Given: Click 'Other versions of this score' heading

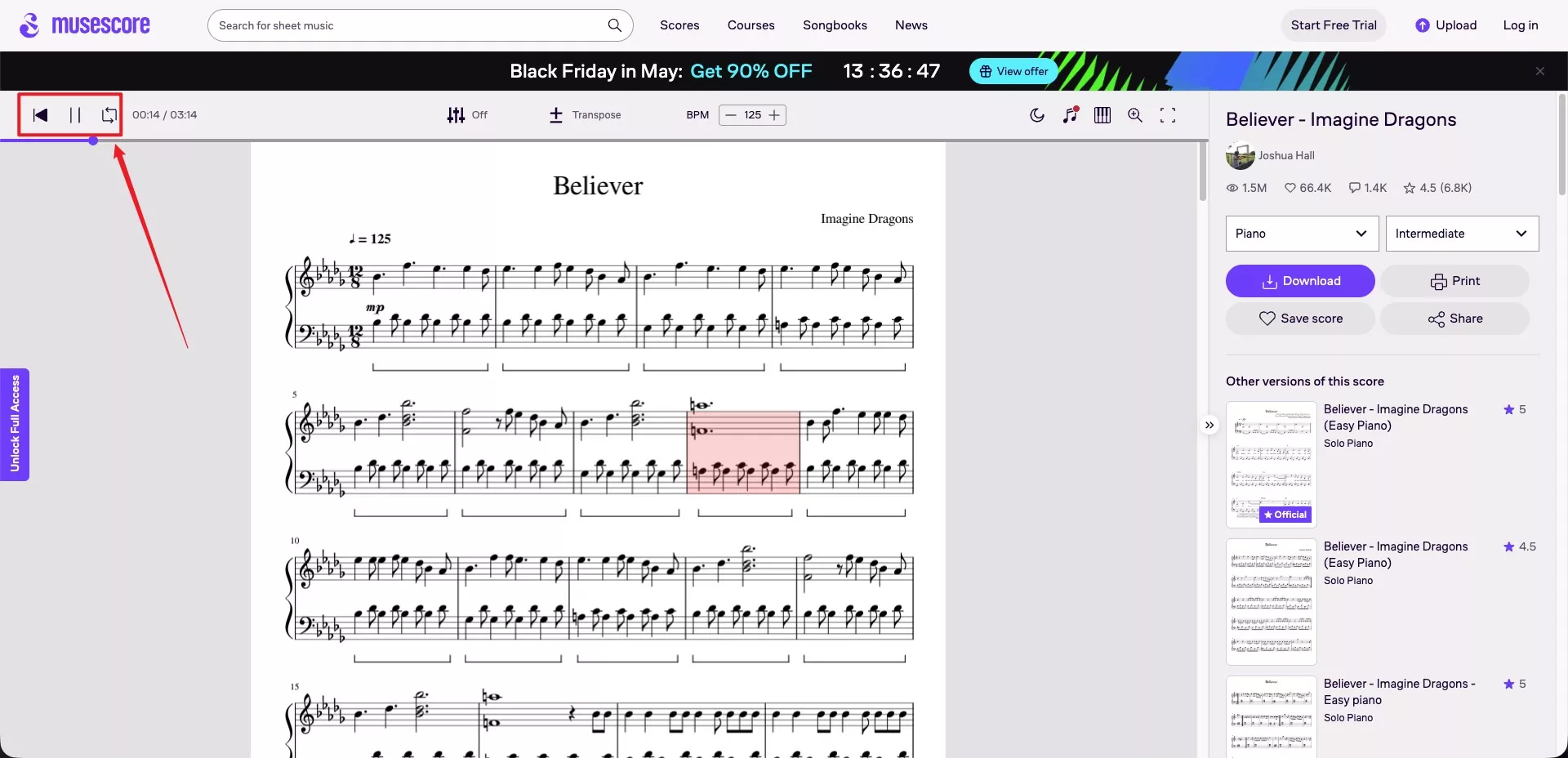Looking at the screenshot, I should click(1304, 381).
